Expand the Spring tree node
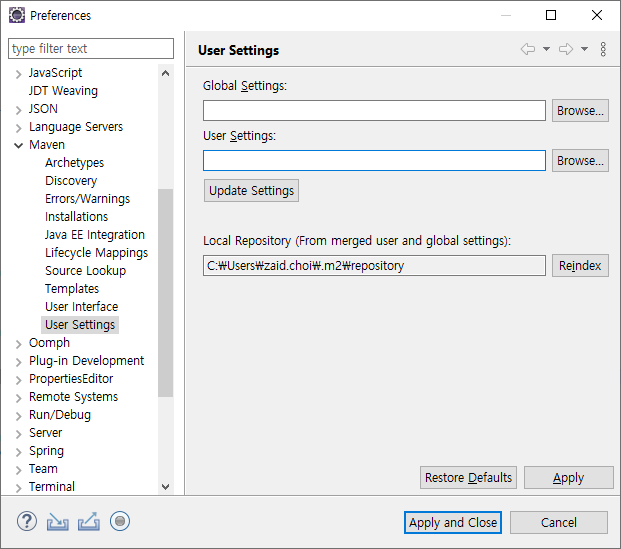 click(18, 452)
